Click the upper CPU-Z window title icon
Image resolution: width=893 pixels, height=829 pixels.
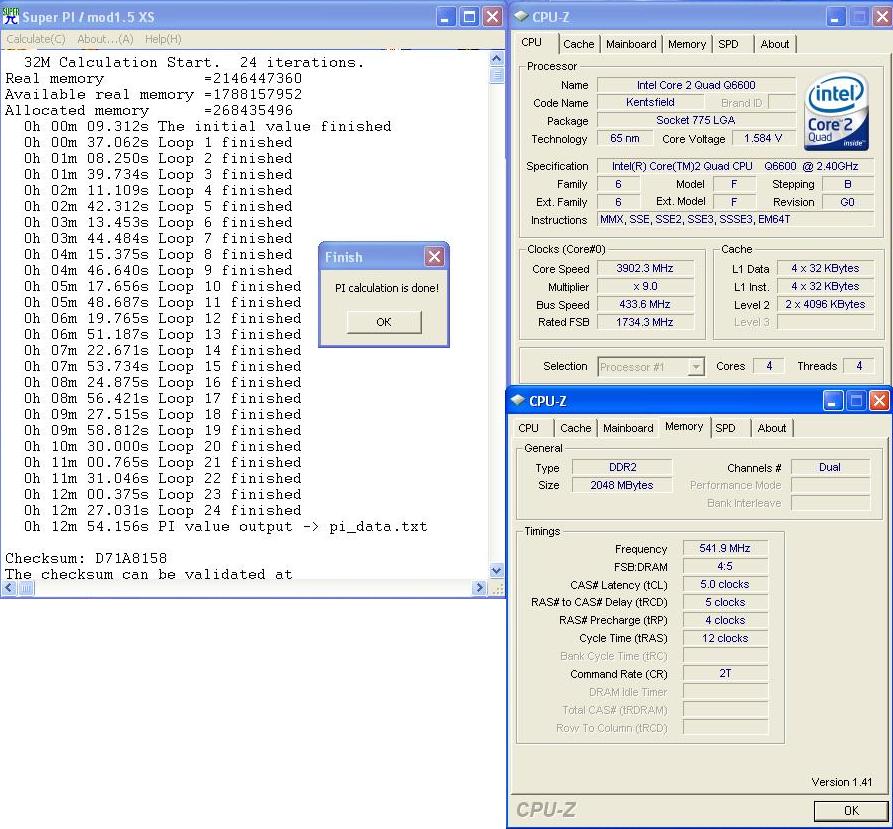pos(521,17)
